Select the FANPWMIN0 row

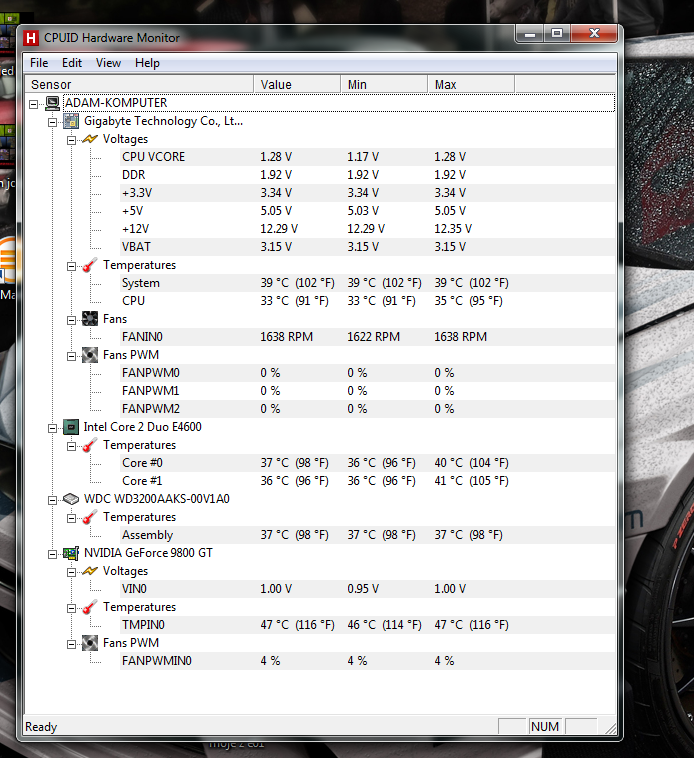(367, 661)
